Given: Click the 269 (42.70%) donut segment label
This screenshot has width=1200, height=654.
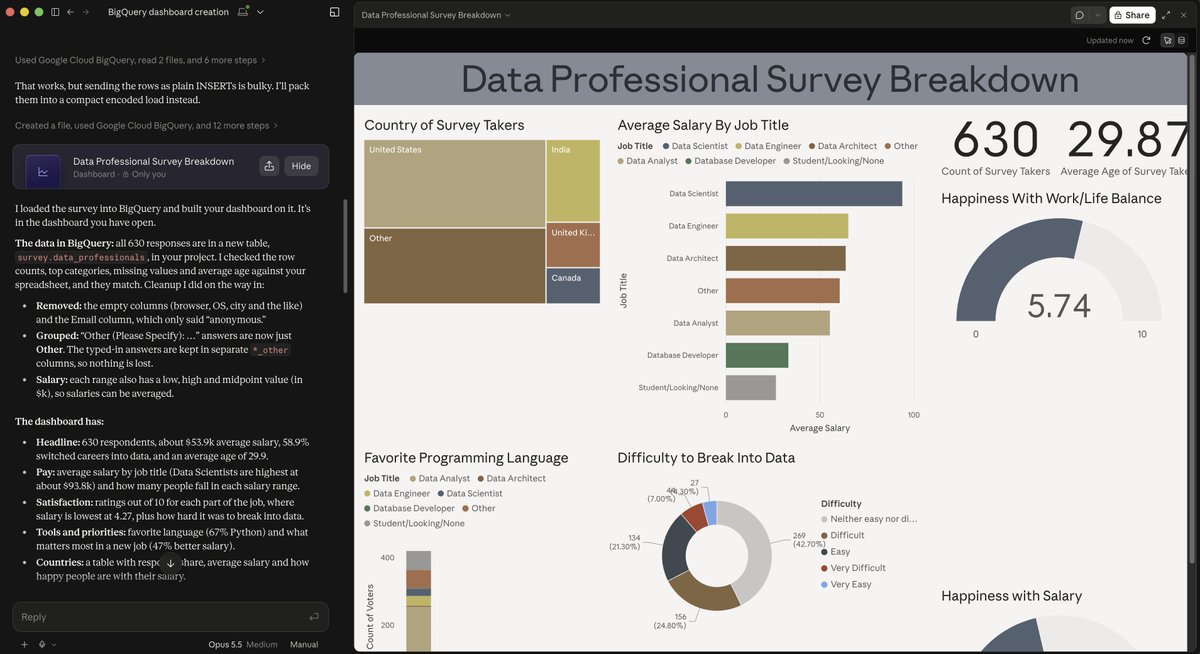Looking at the screenshot, I should (810, 539).
